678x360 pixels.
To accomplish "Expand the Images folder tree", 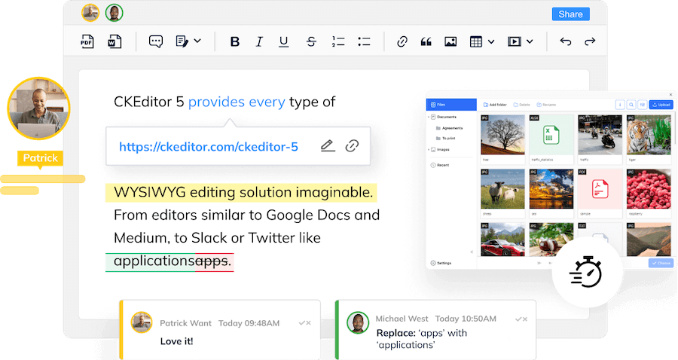I will (429, 150).
